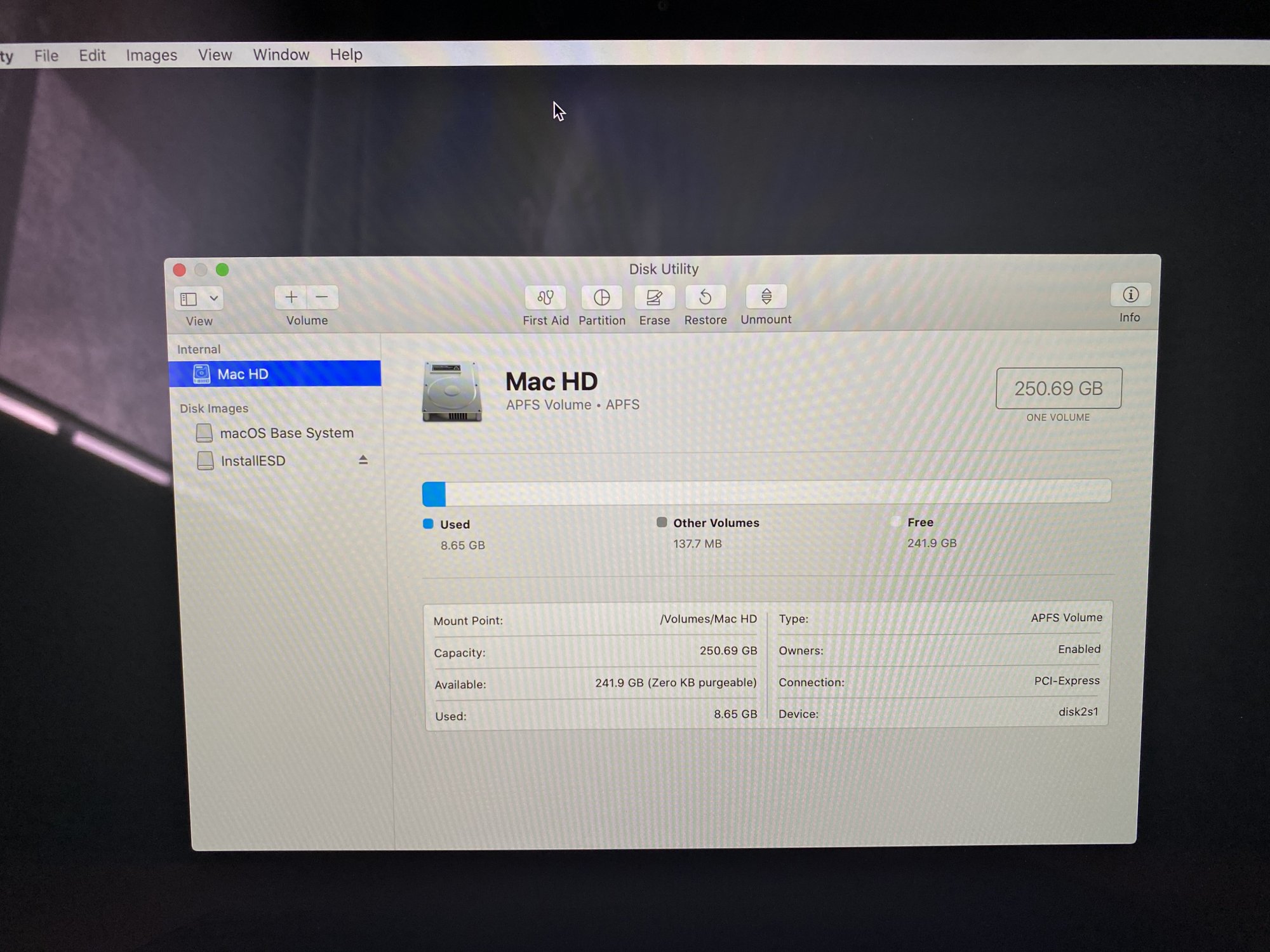Screen dimensions: 1270x952
Task: Expand the View dropdown chevron
Action: pos(214,298)
